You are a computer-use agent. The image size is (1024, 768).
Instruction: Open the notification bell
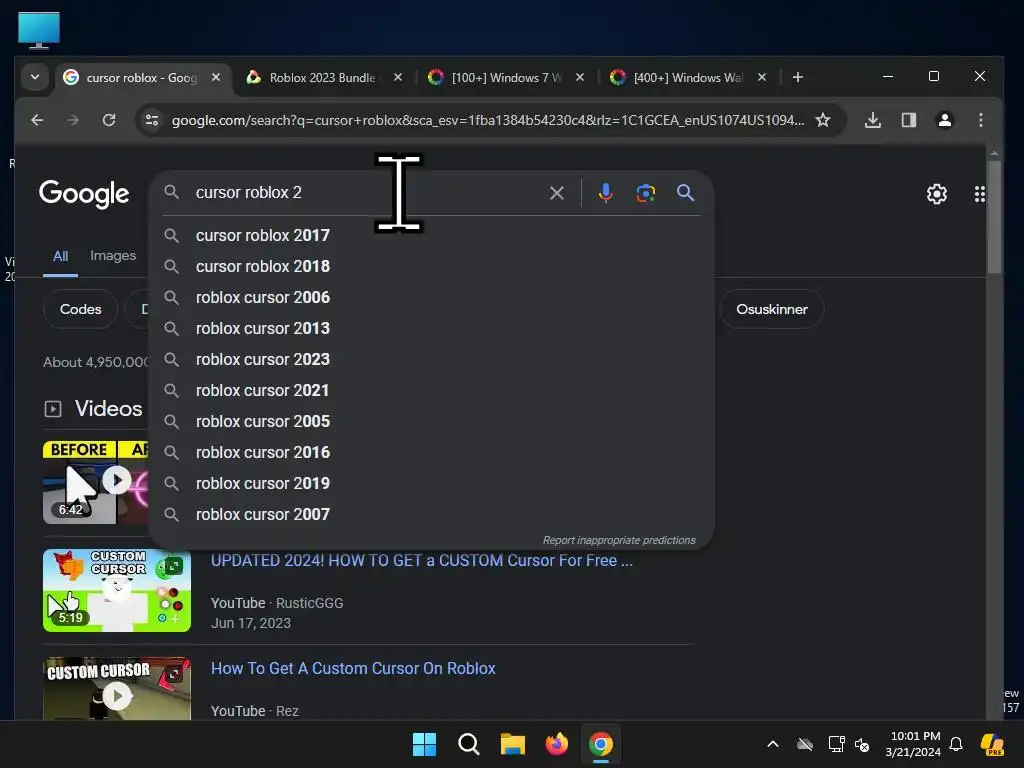coord(955,744)
